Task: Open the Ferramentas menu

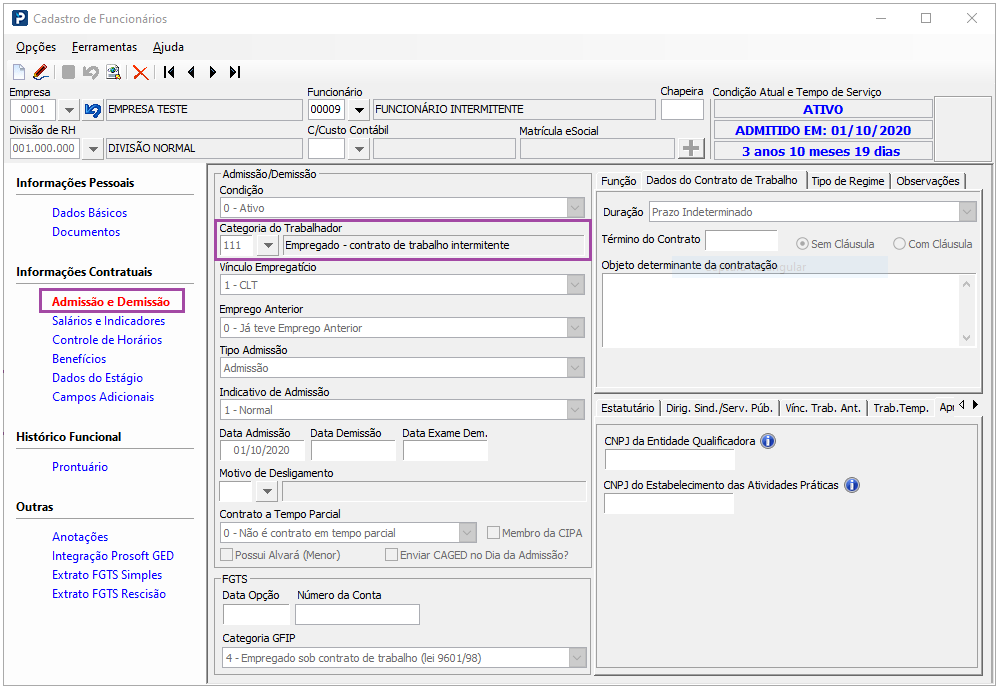Action: (105, 47)
